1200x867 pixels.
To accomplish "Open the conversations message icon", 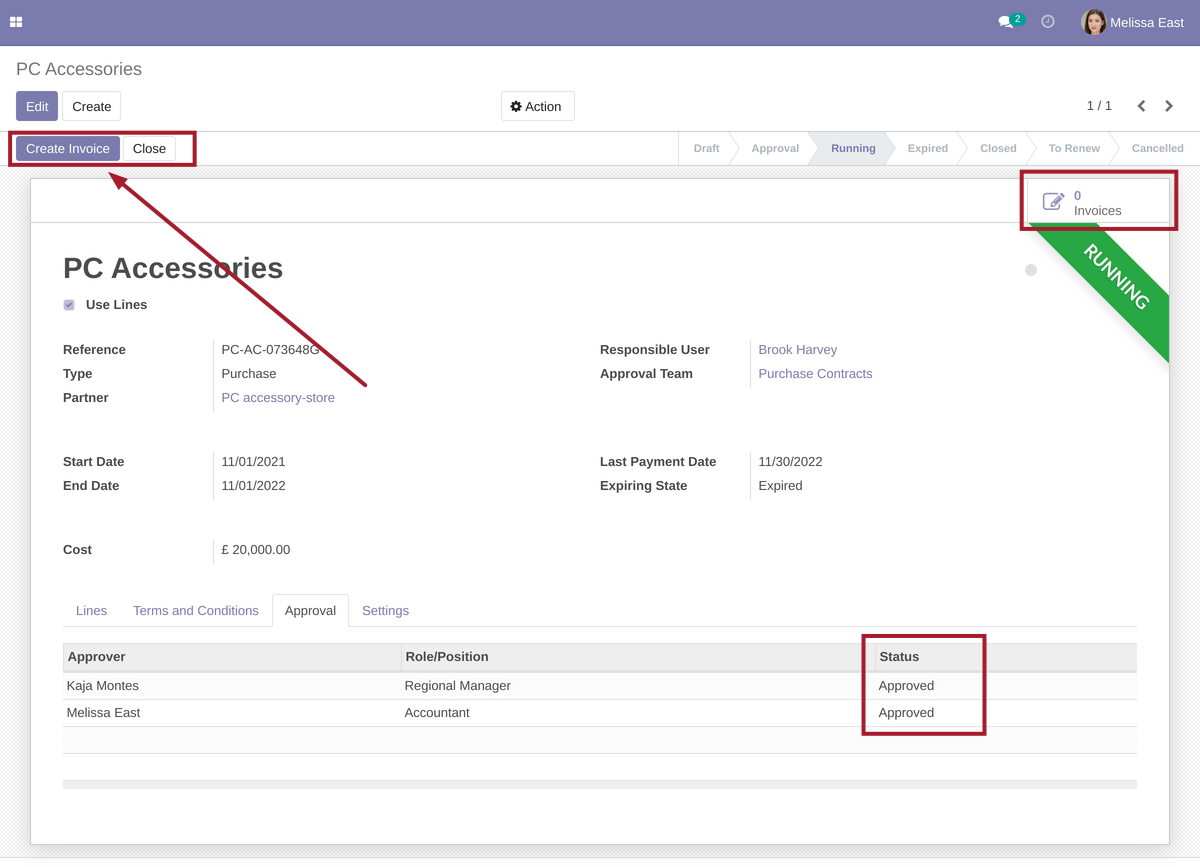I will 1006,22.
